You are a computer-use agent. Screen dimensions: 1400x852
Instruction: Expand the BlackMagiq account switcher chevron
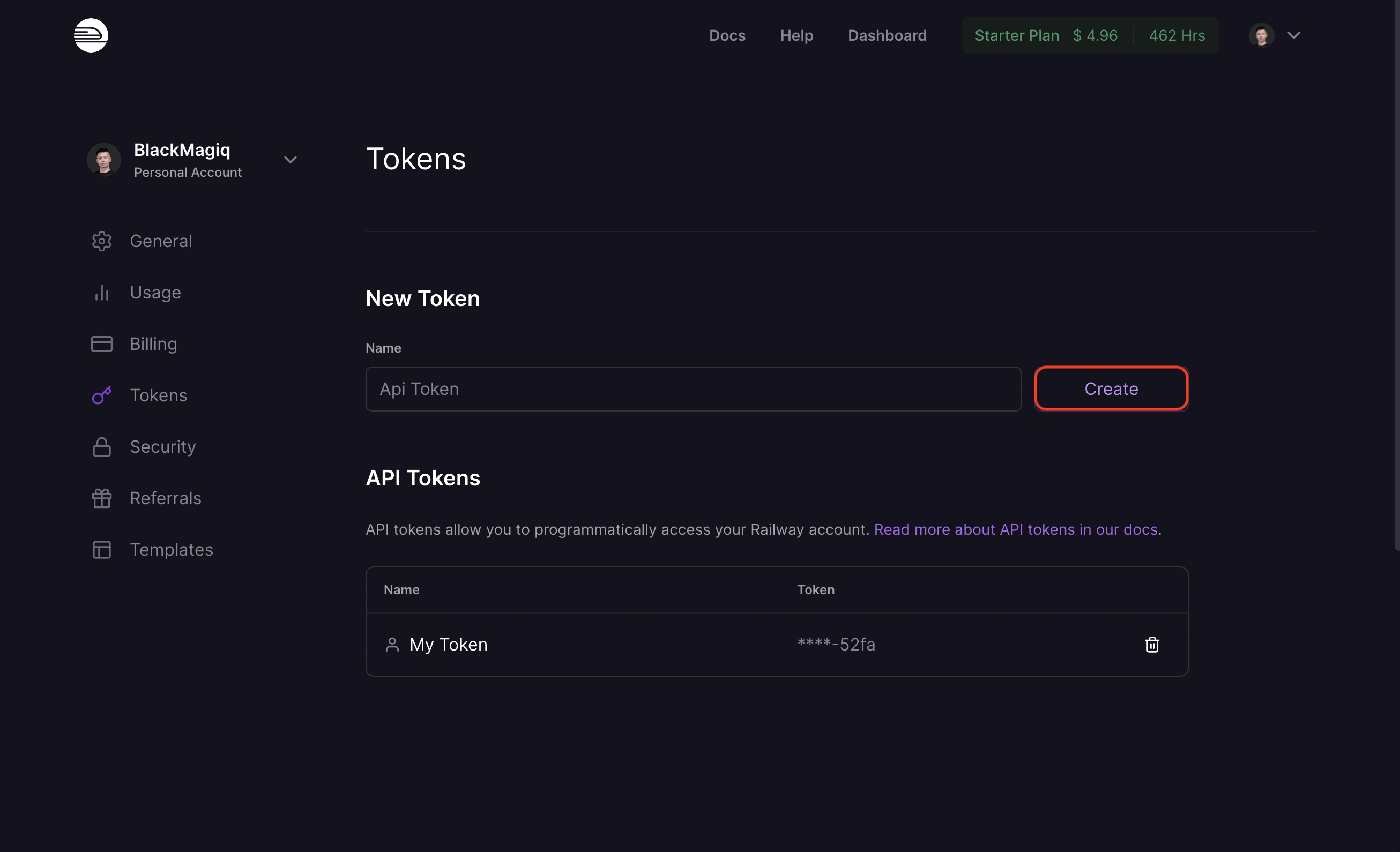(291, 160)
